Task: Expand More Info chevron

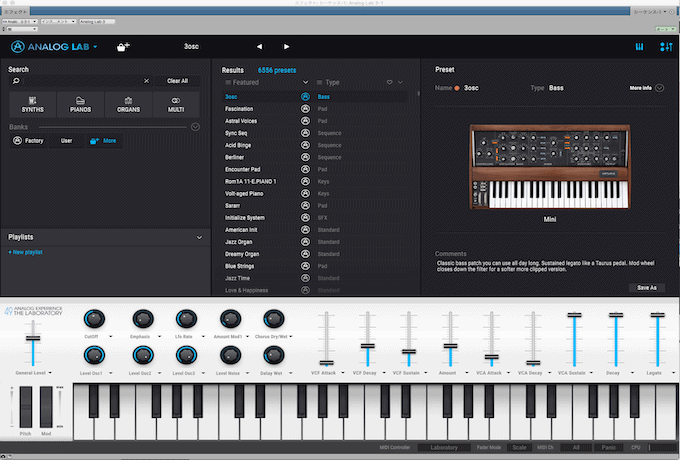Action: (x=660, y=88)
